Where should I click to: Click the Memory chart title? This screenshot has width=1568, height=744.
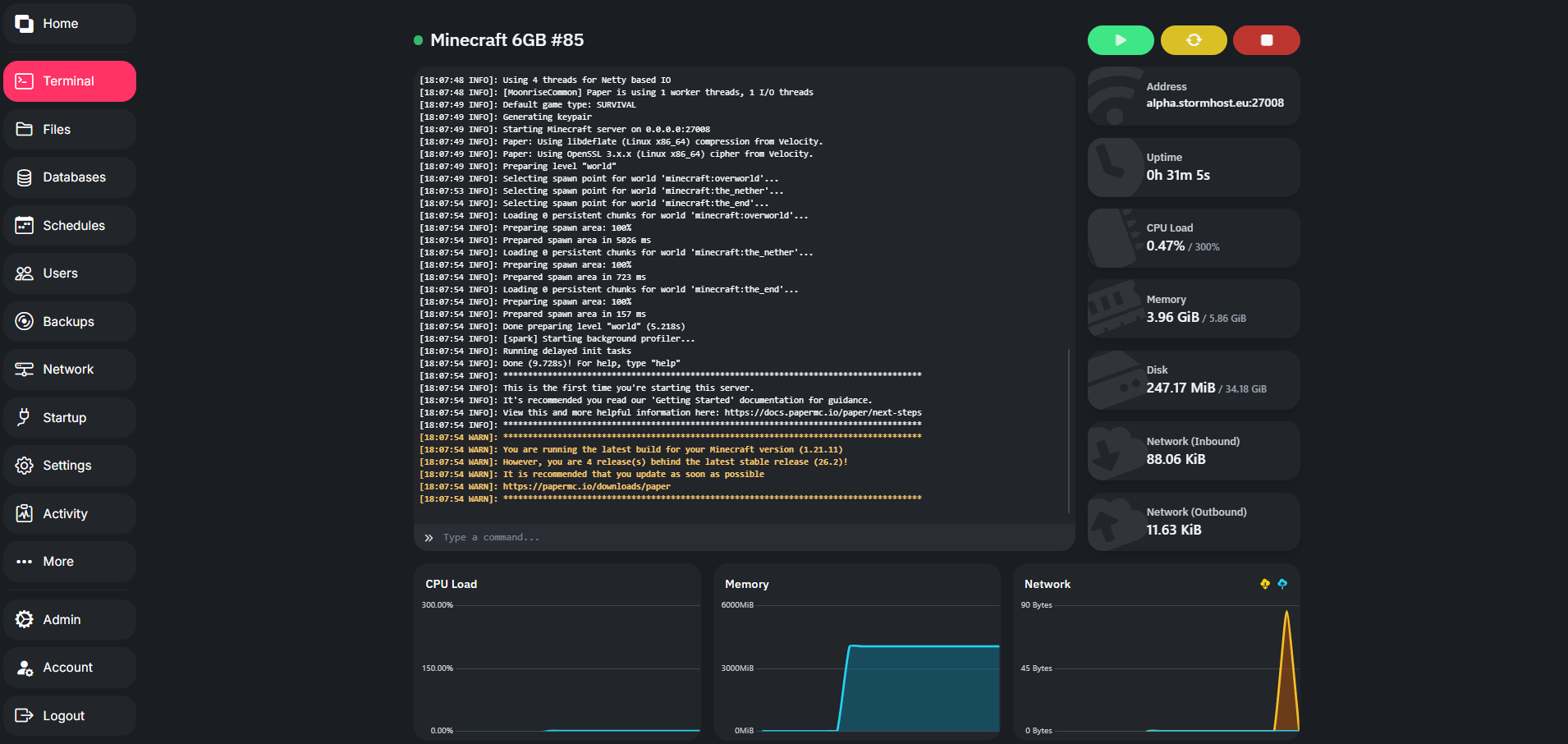pyautogui.click(x=747, y=585)
